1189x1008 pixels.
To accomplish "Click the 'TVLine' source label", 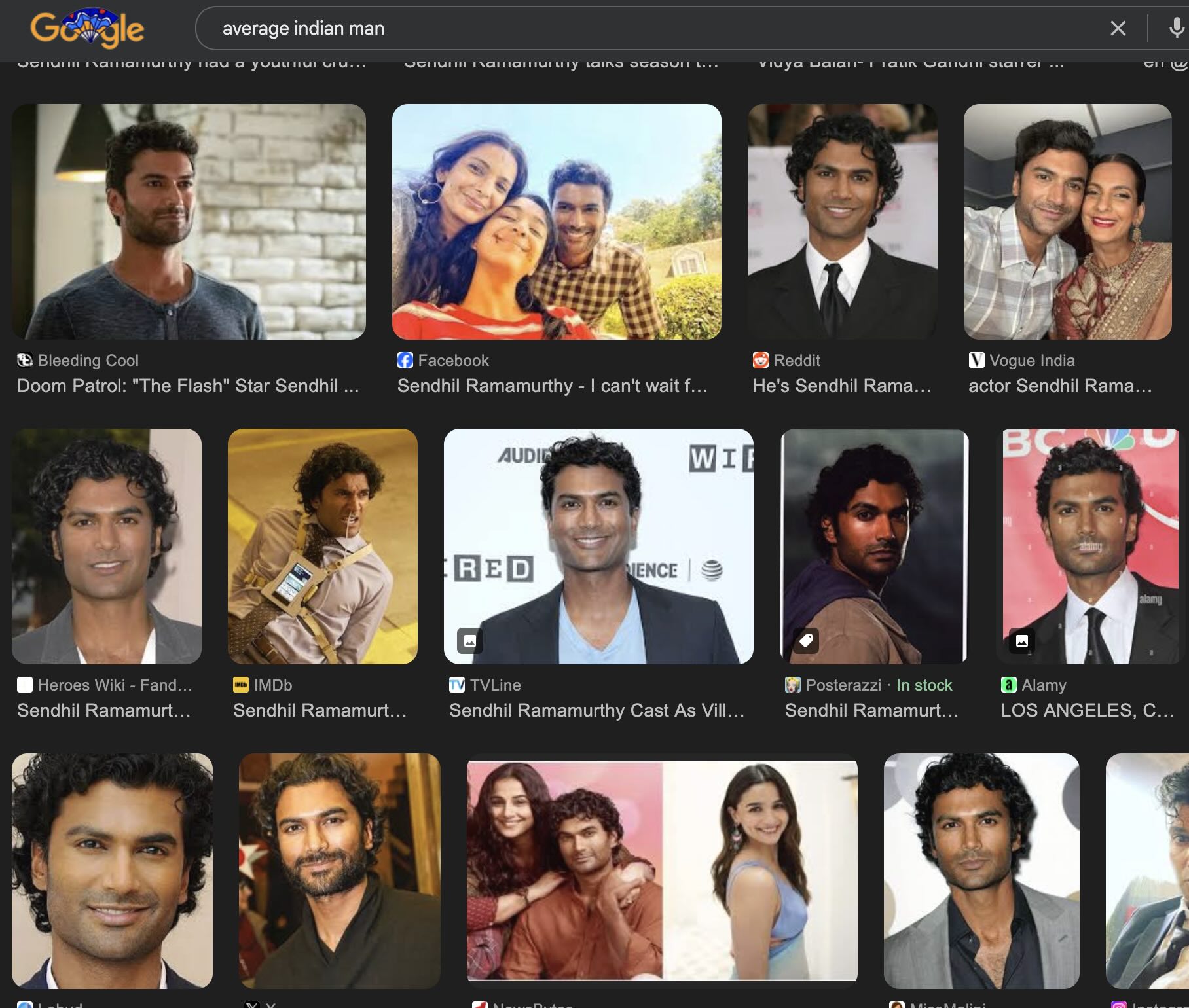I will point(496,685).
